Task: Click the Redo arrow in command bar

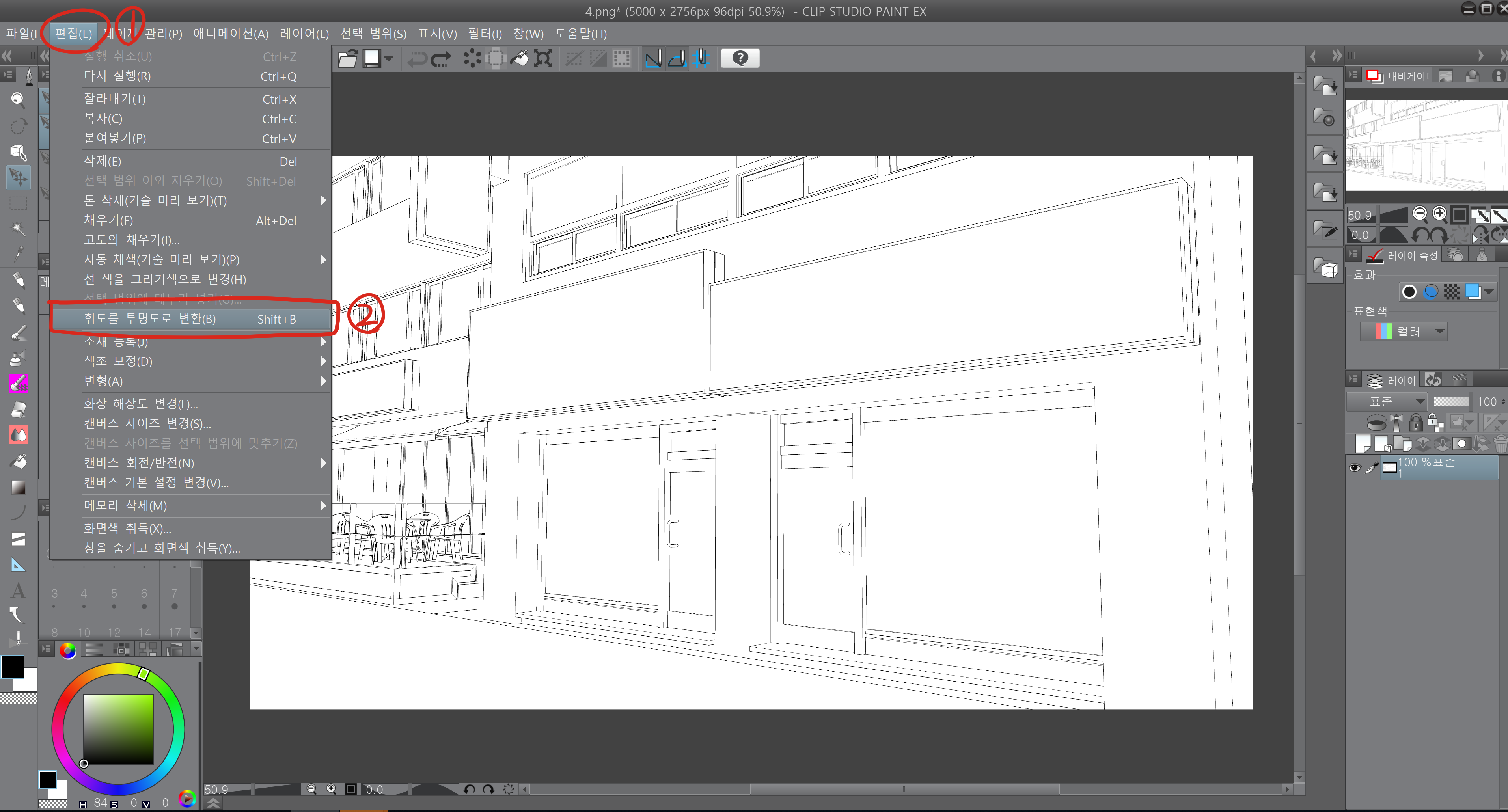Action: (x=442, y=59)
